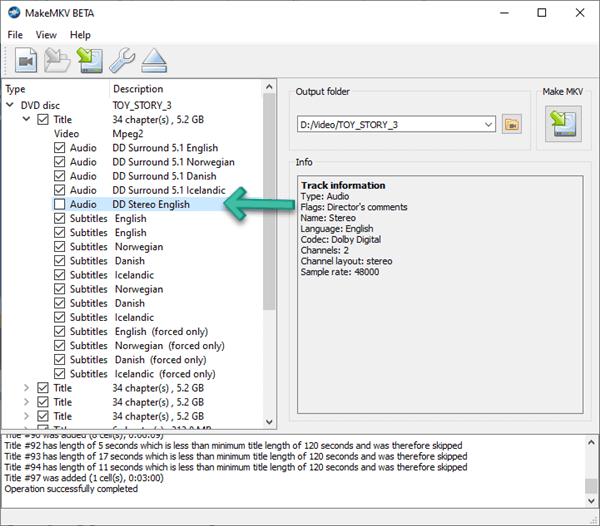
Task: Click the open video files toolbar icon
Action: click(x=26, y=60)
